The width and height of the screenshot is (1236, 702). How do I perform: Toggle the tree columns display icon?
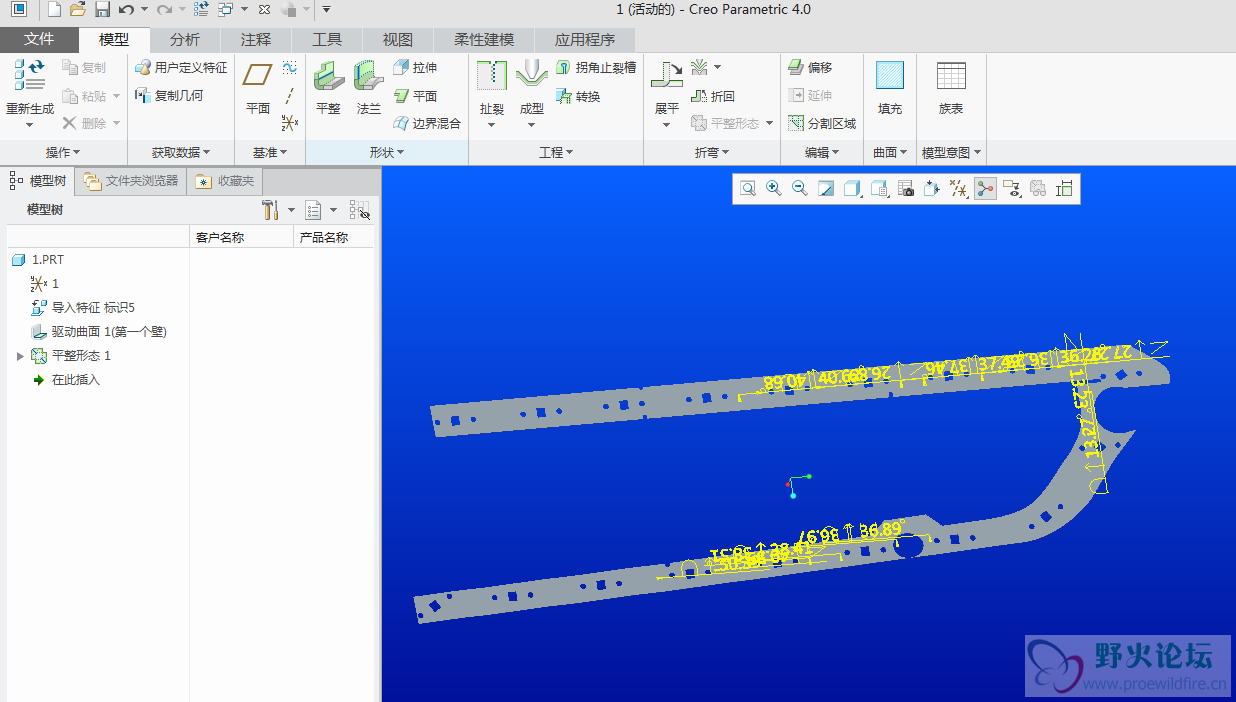360,210
